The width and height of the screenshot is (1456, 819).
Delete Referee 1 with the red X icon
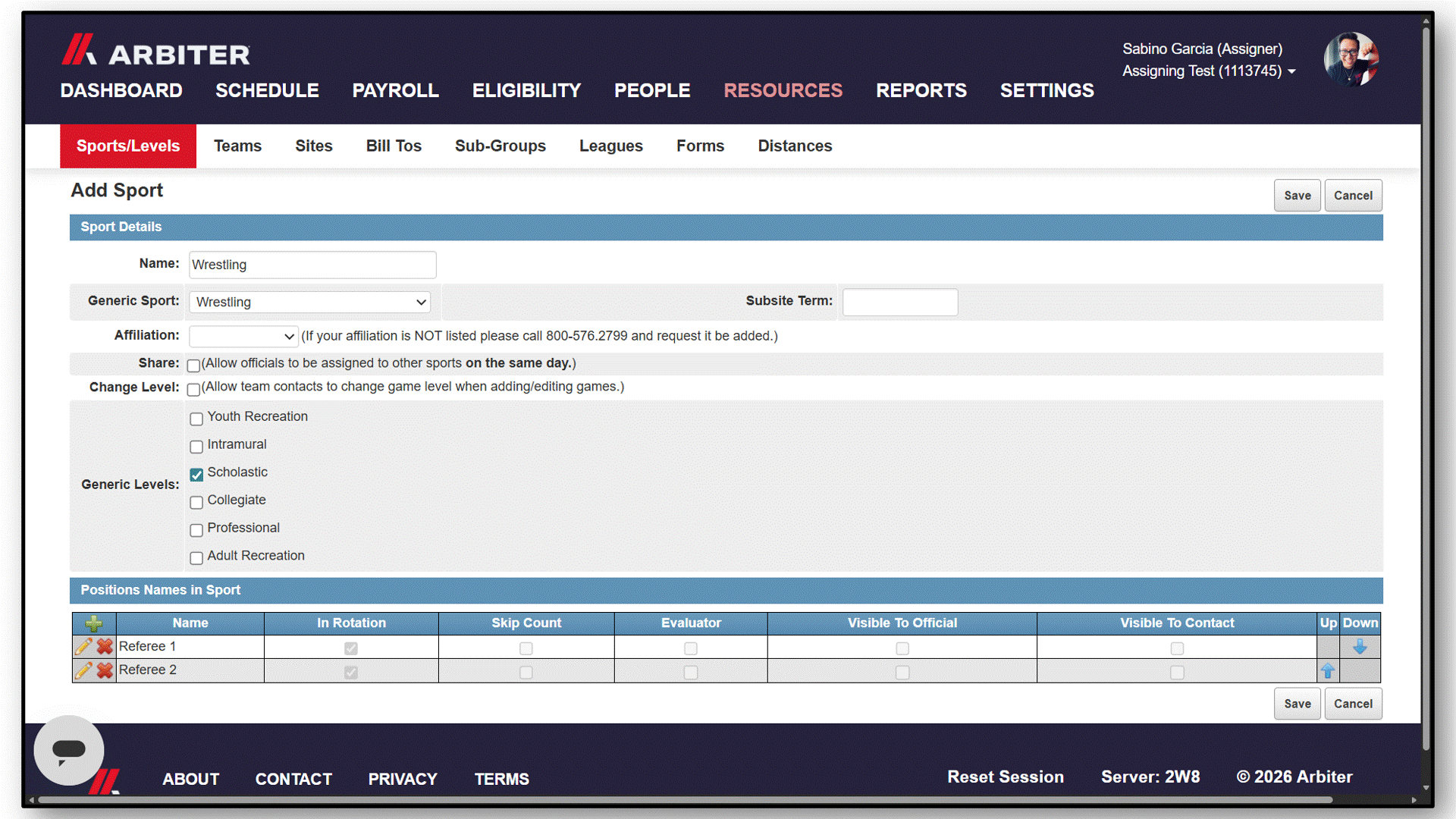point(105,647)
